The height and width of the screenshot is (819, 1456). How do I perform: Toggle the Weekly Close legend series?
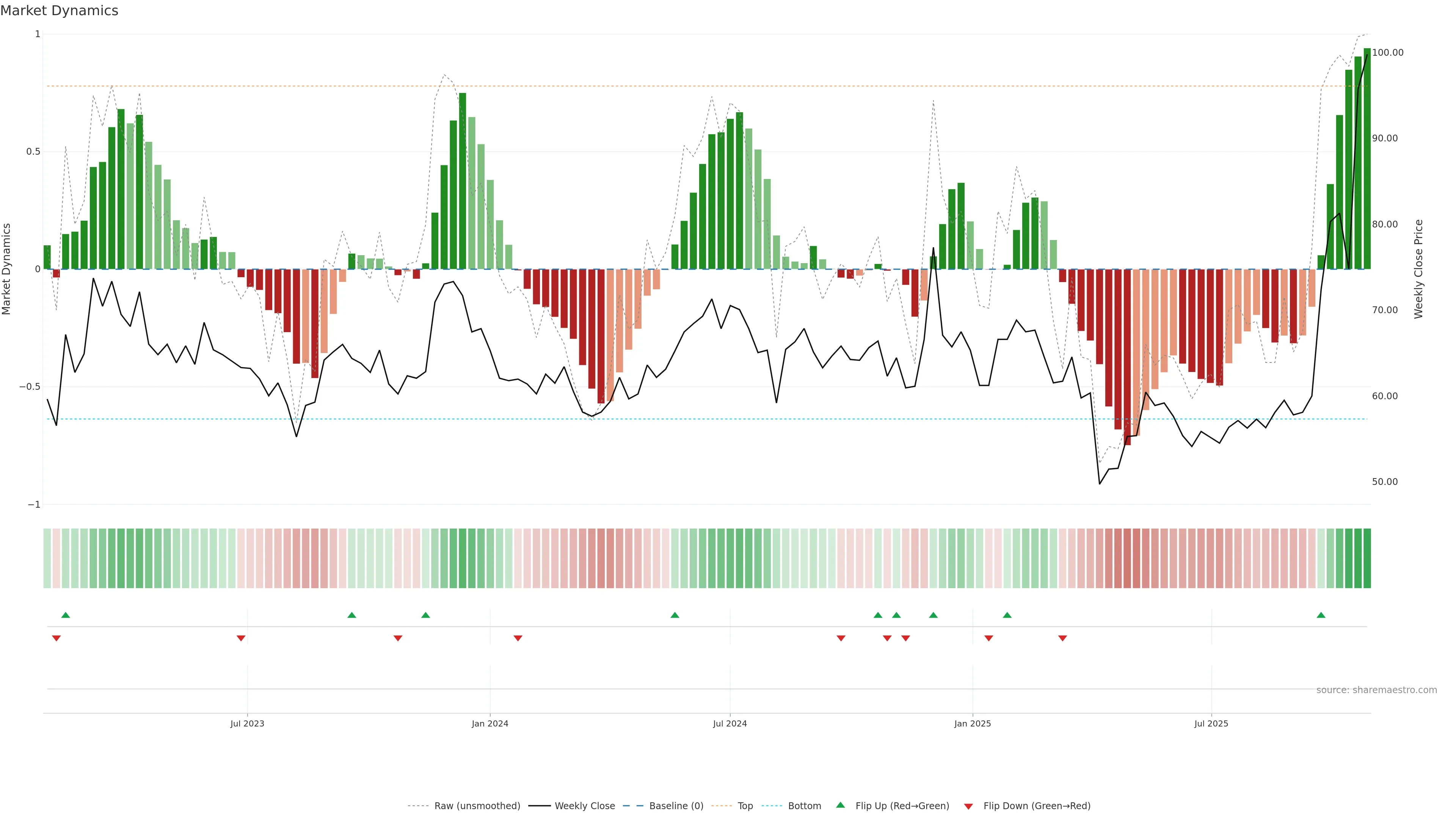(x=584, y=805)
